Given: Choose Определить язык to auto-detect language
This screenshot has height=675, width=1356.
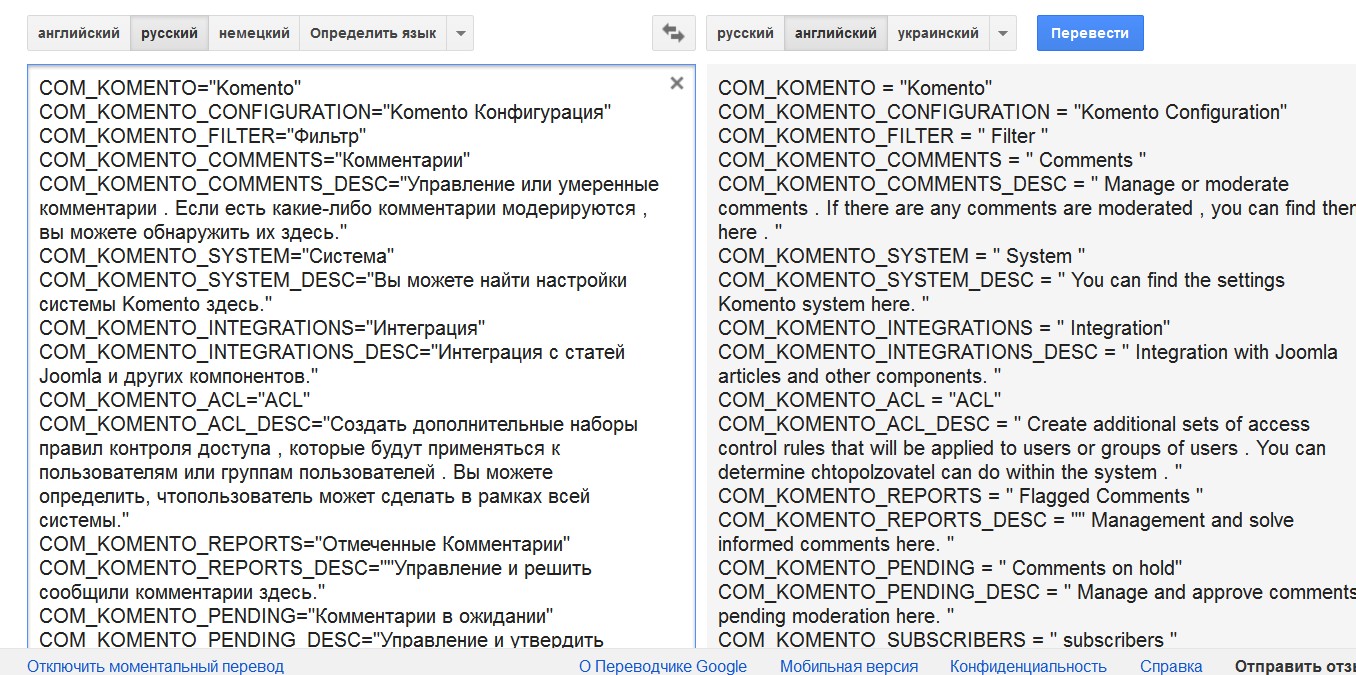Looking at the screenshot, I should tap(372, 33).
